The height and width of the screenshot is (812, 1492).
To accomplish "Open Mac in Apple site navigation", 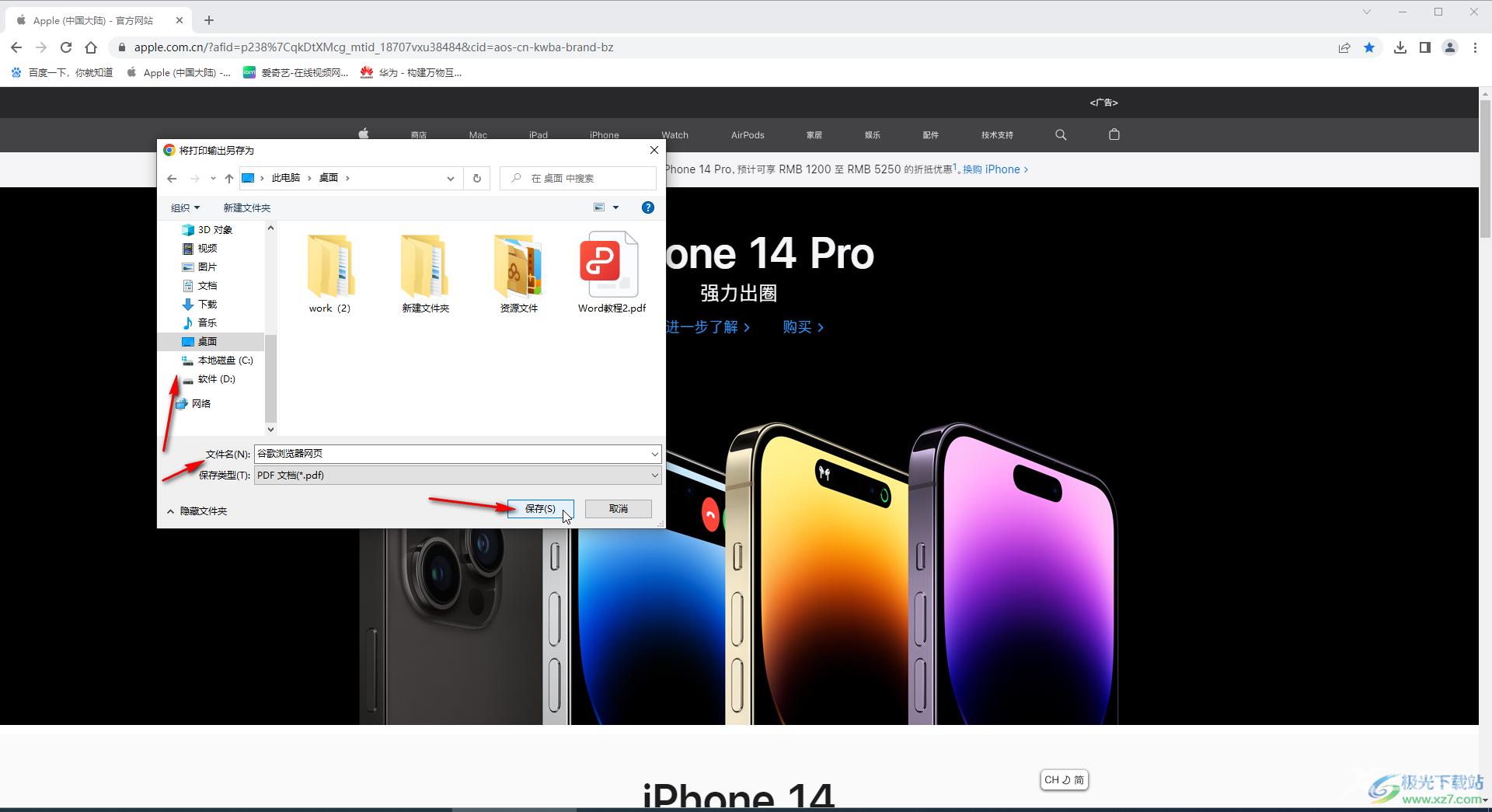I will click(478, 134).
